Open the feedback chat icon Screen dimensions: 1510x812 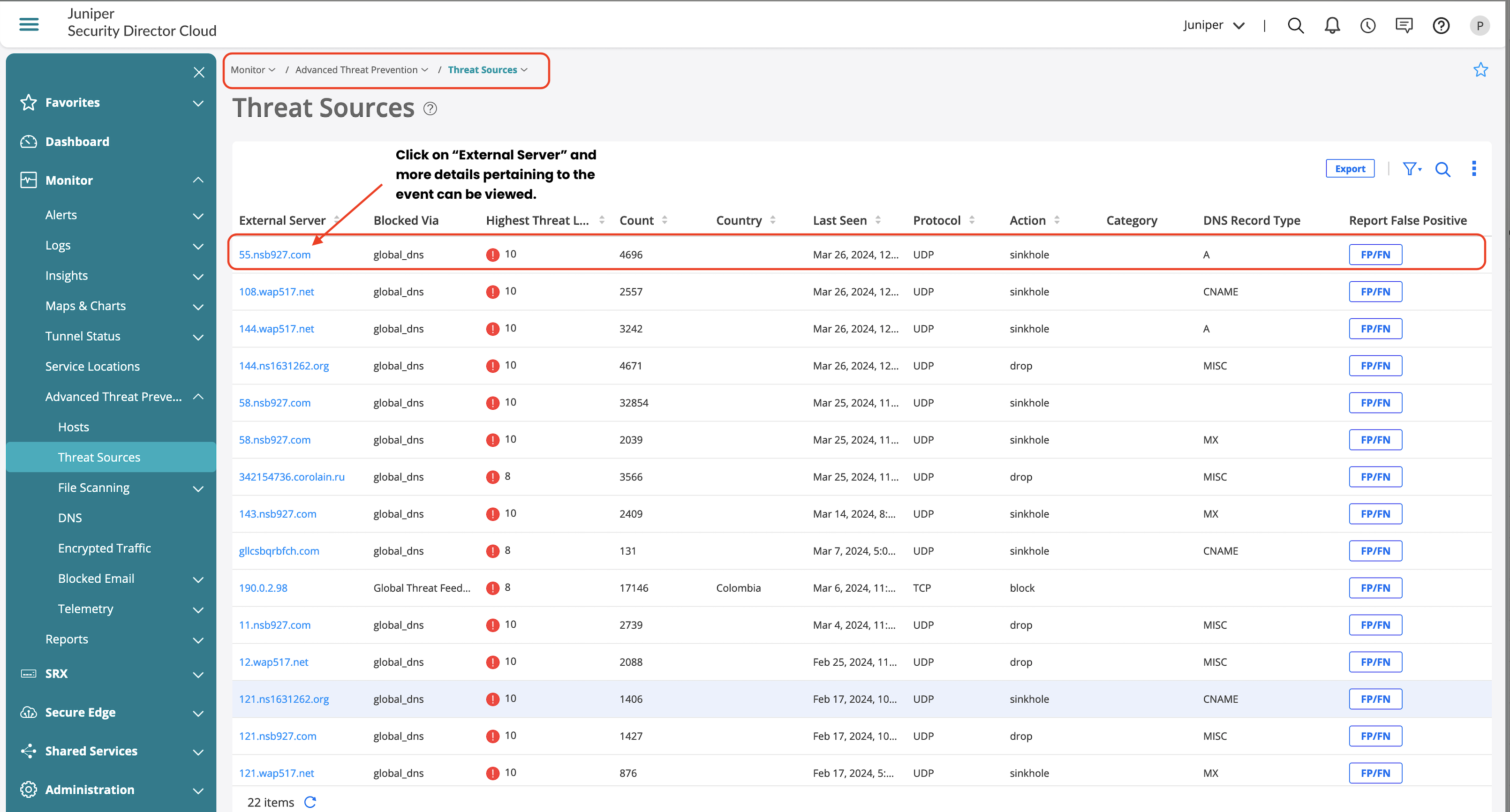pyautogui.click(x=1404, y=25)
